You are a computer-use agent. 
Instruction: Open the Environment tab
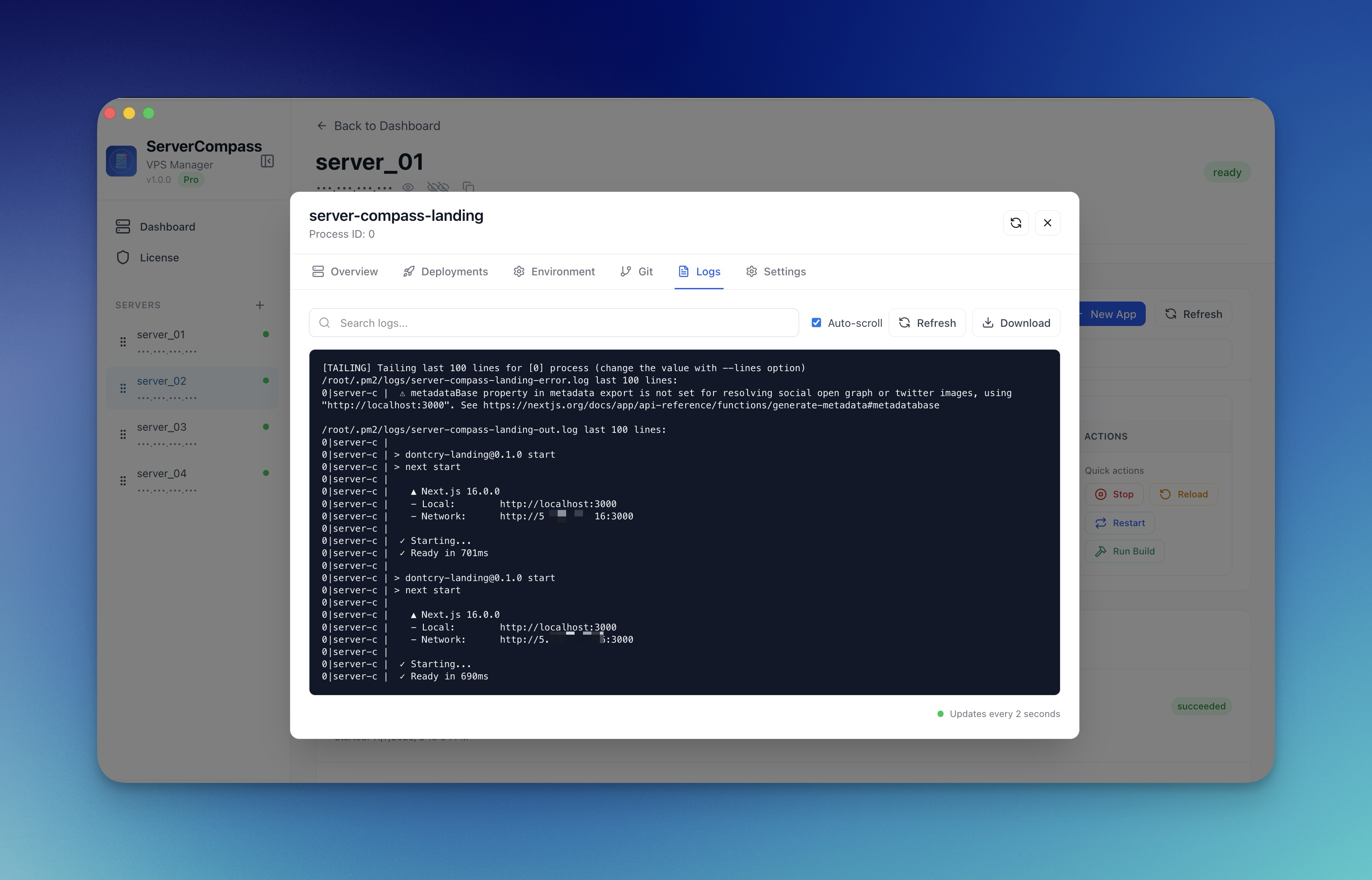(554, 272)
